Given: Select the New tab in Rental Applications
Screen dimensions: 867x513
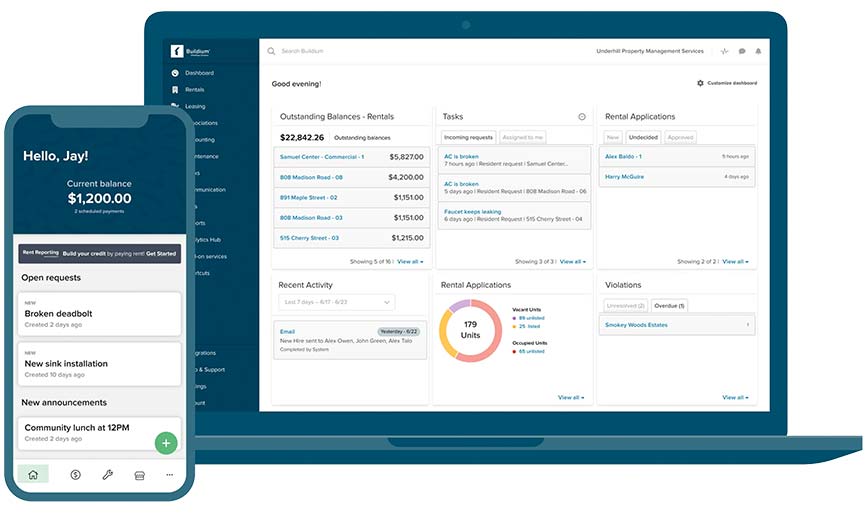Looking at the screenshot, I should (x=613, y=137).
